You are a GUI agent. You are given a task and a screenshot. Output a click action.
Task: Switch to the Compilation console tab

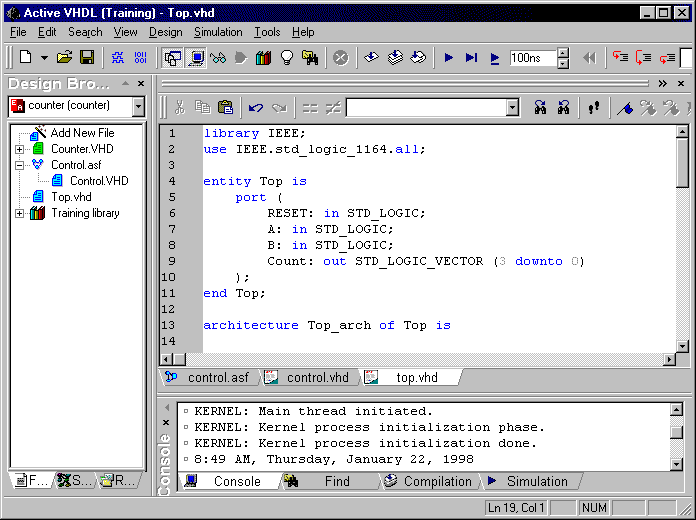pos(437,481)
